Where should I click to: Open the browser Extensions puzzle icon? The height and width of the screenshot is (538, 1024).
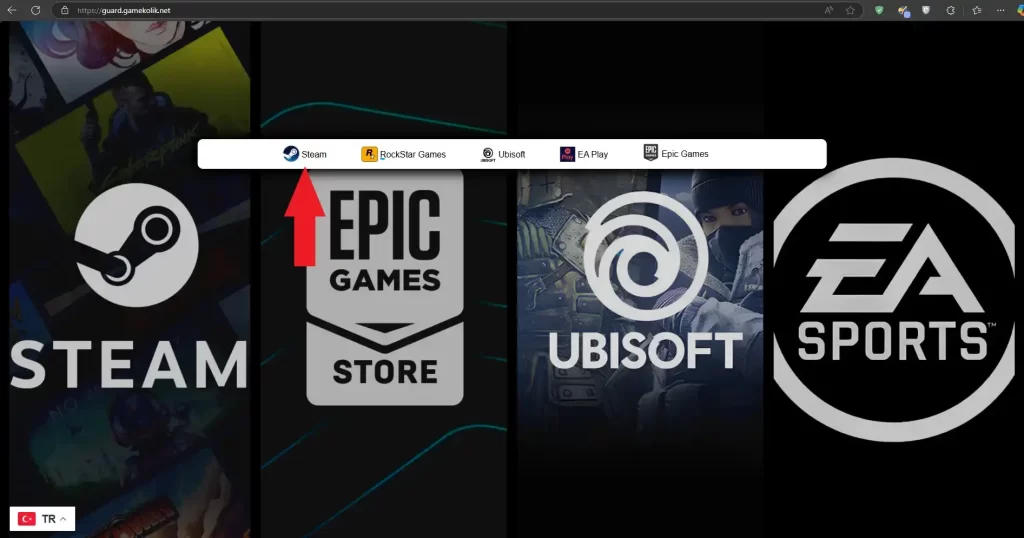950,10
